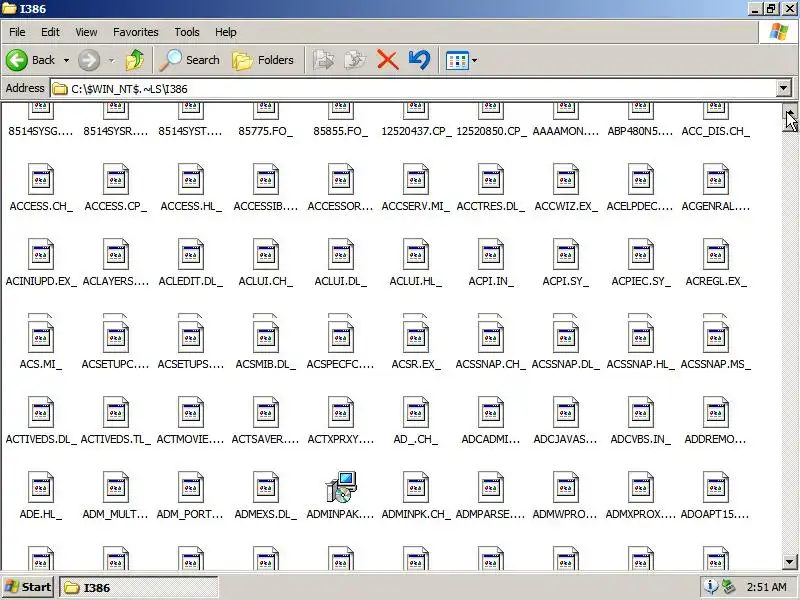Select the ACPI.SY_ file icon
Viewport: 800px width, 600px height.
click(566, 254)
